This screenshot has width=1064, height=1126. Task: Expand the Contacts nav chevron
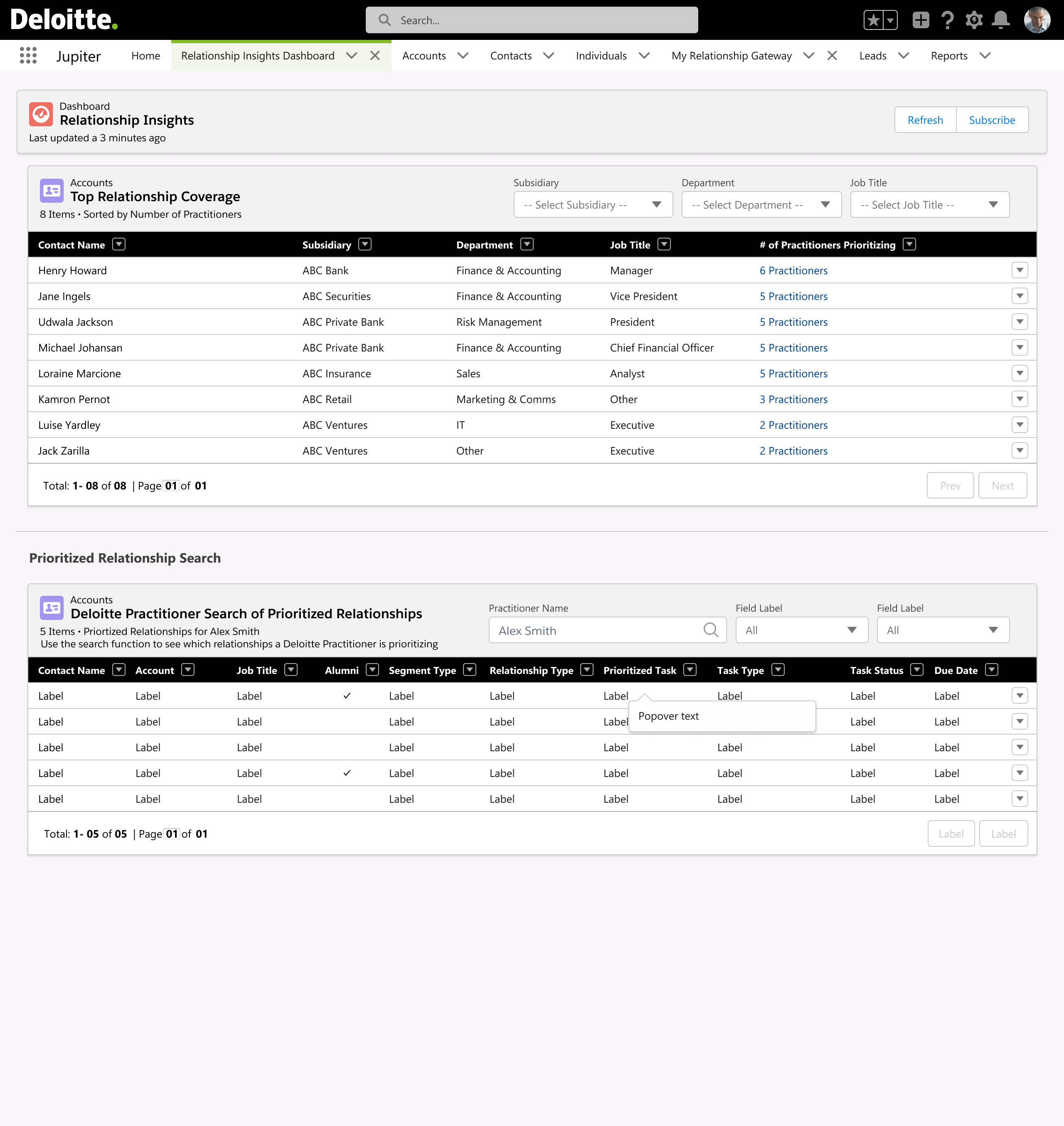549,56
